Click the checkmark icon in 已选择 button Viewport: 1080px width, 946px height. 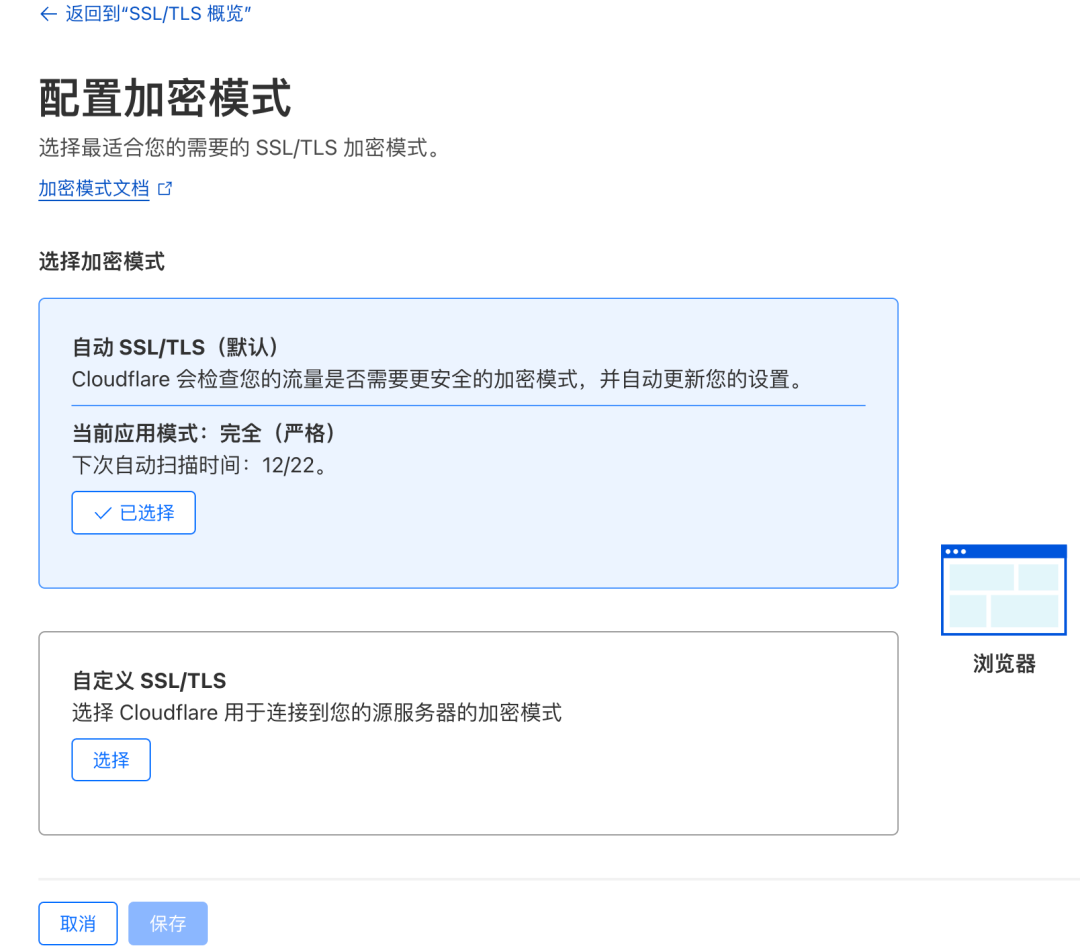[102, 513]
